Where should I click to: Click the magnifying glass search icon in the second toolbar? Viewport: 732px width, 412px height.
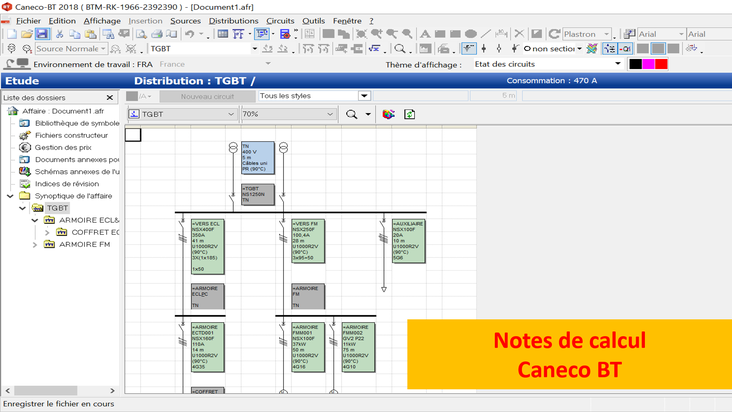tap(400, 49)
